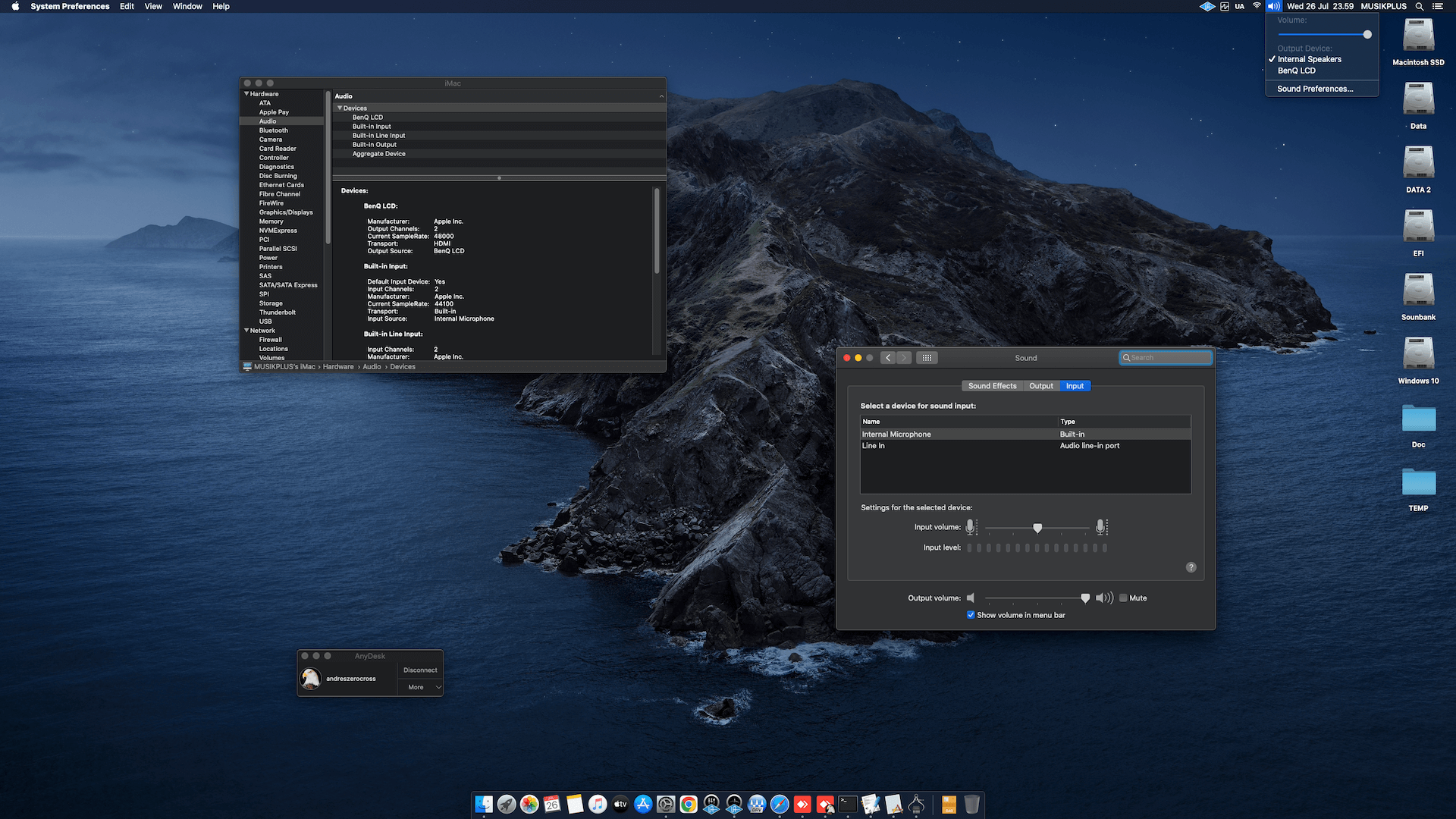
Task: Click Disconnect in AnyDesk
Action: point(420,670)
